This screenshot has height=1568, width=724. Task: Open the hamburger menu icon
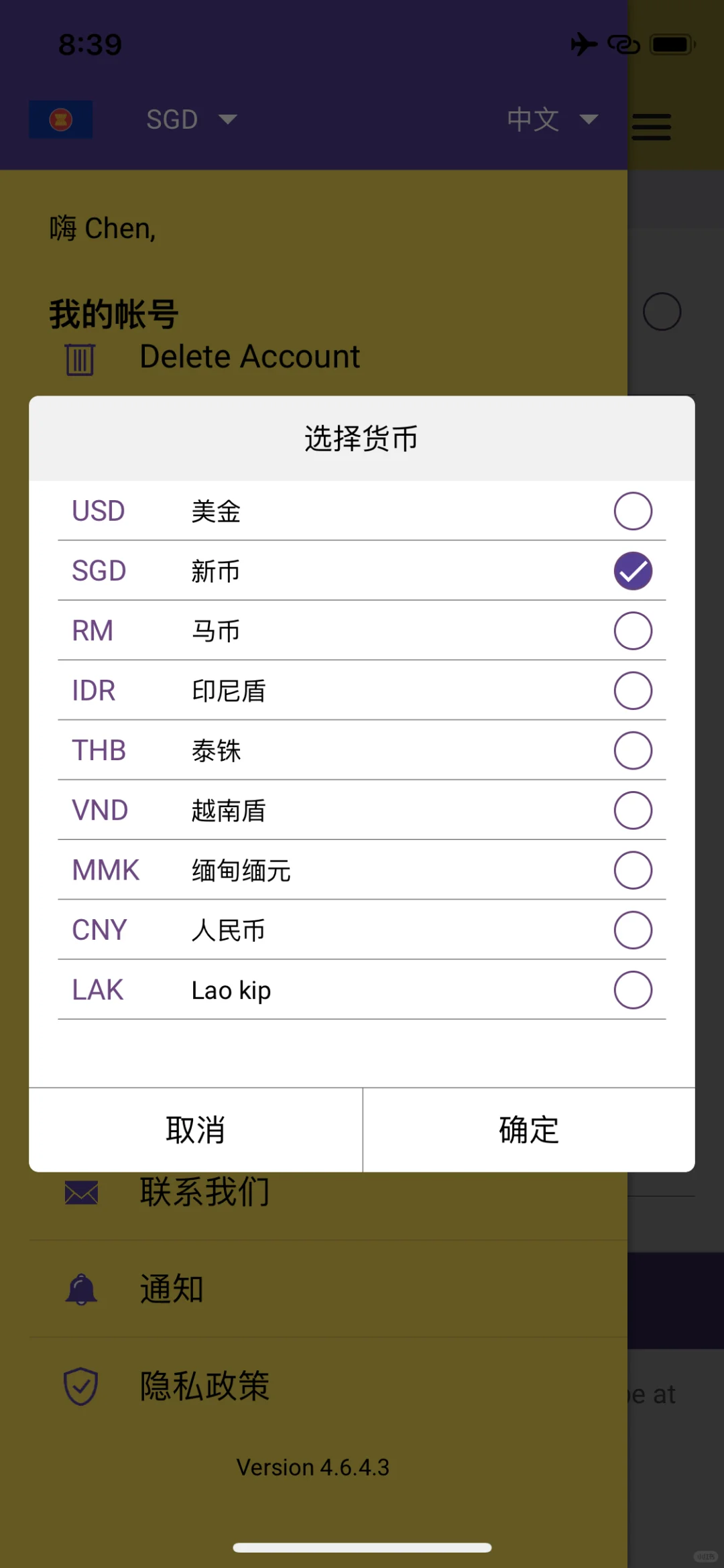point(651,127)
